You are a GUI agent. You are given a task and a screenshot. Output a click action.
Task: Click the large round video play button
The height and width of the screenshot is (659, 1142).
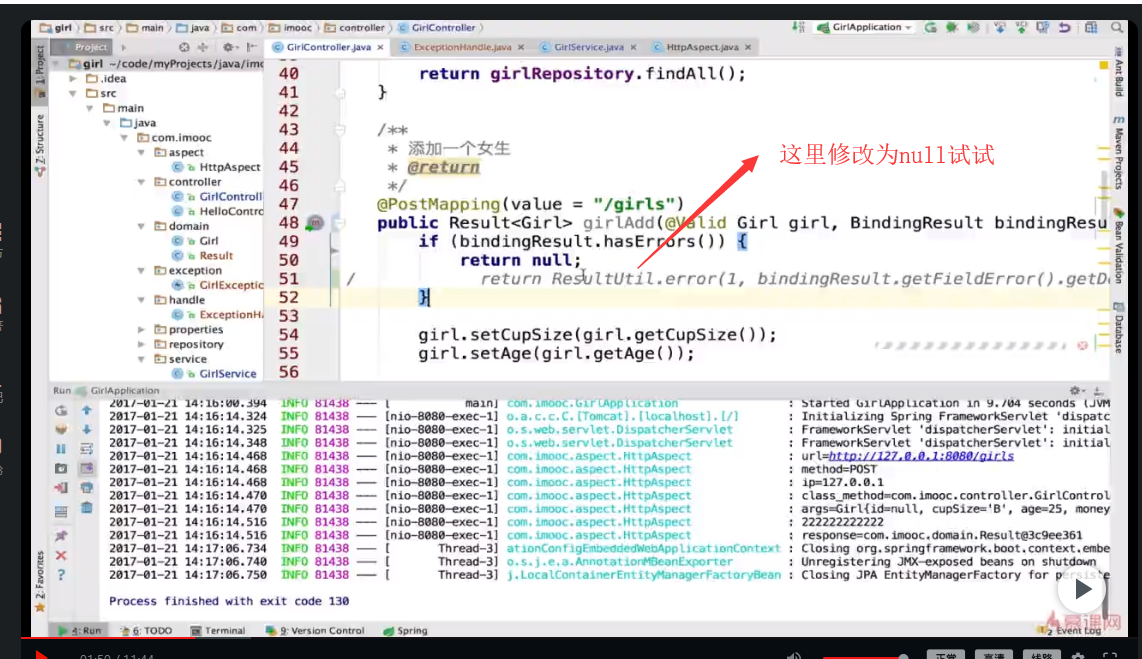(1082, 589)
